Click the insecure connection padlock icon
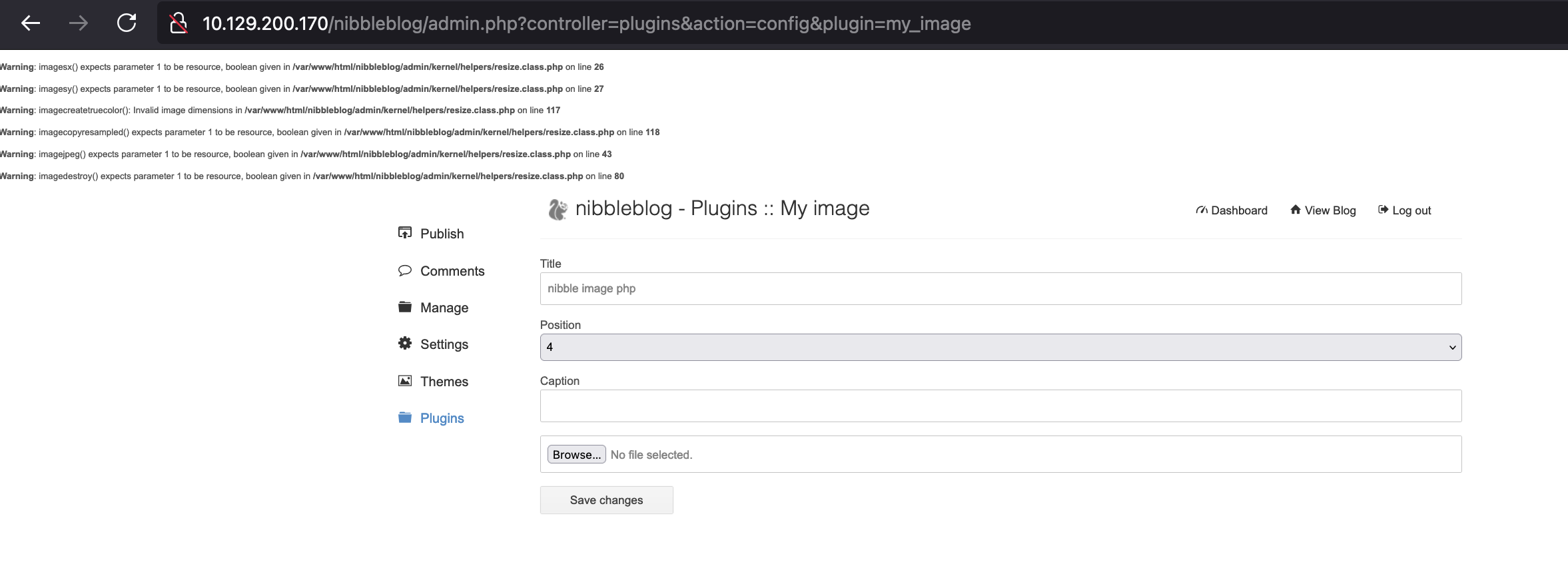Image resolution: width=1568 pixels, height=582 pixels. [x=178, y=23]
